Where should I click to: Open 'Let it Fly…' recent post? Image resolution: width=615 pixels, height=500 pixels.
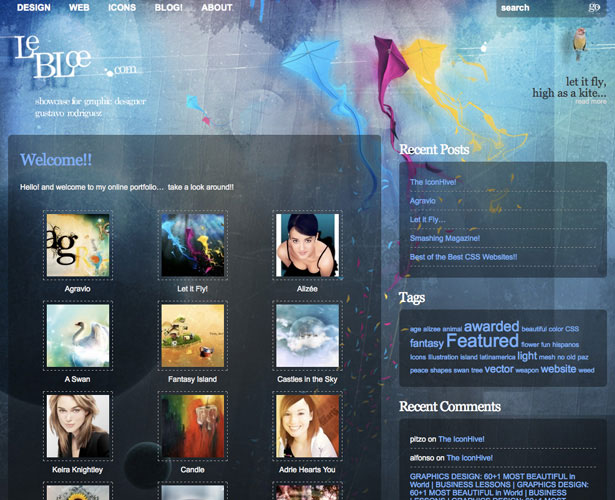point(428,220)
